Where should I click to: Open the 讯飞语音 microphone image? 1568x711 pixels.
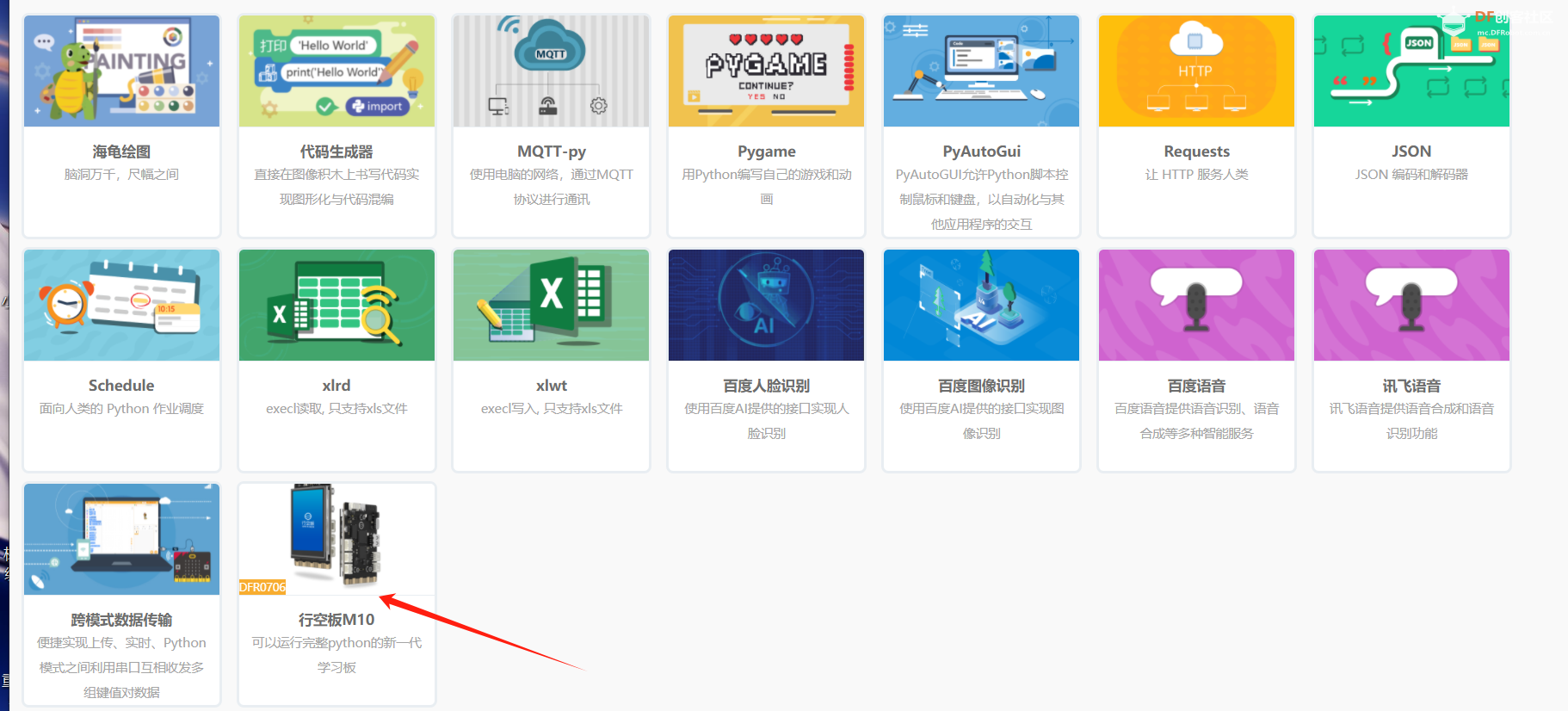coord(1411,305)
